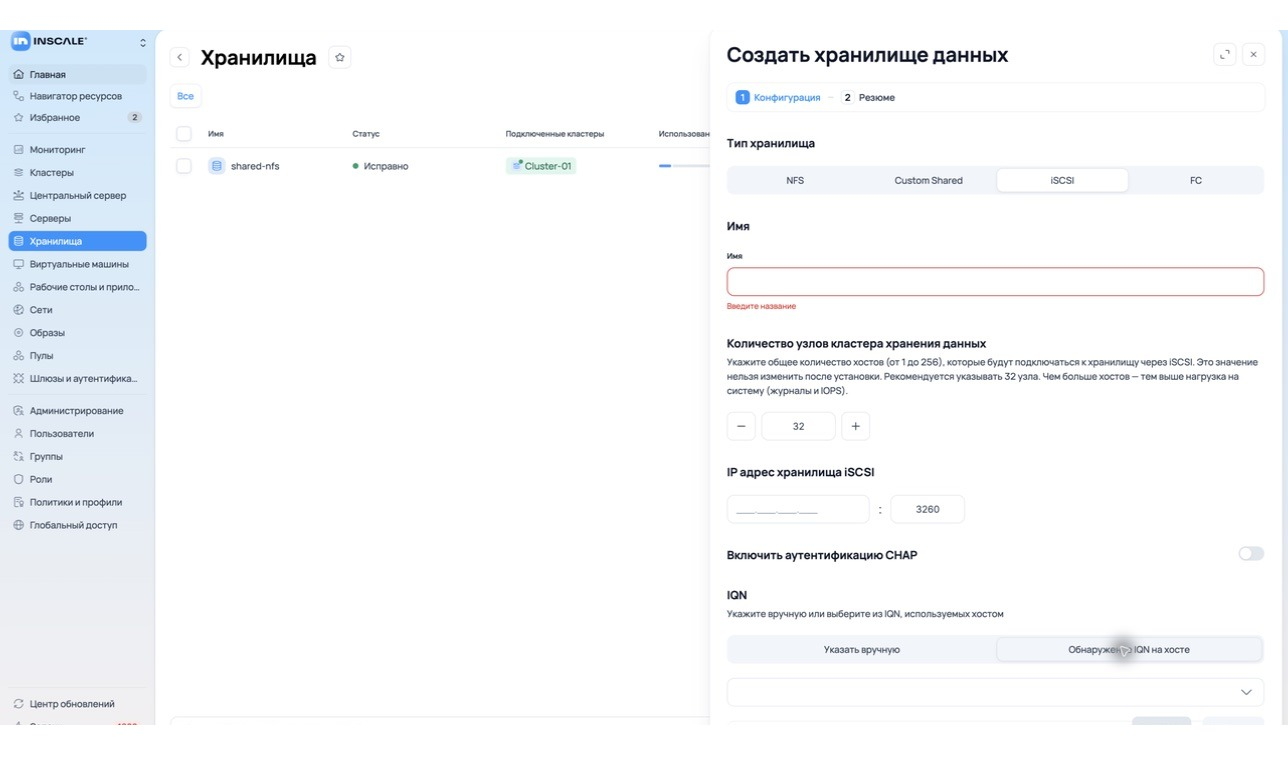Open Cluster-01 tag in shared-nfs row
1288x768 pixels.
coord(541,166)
